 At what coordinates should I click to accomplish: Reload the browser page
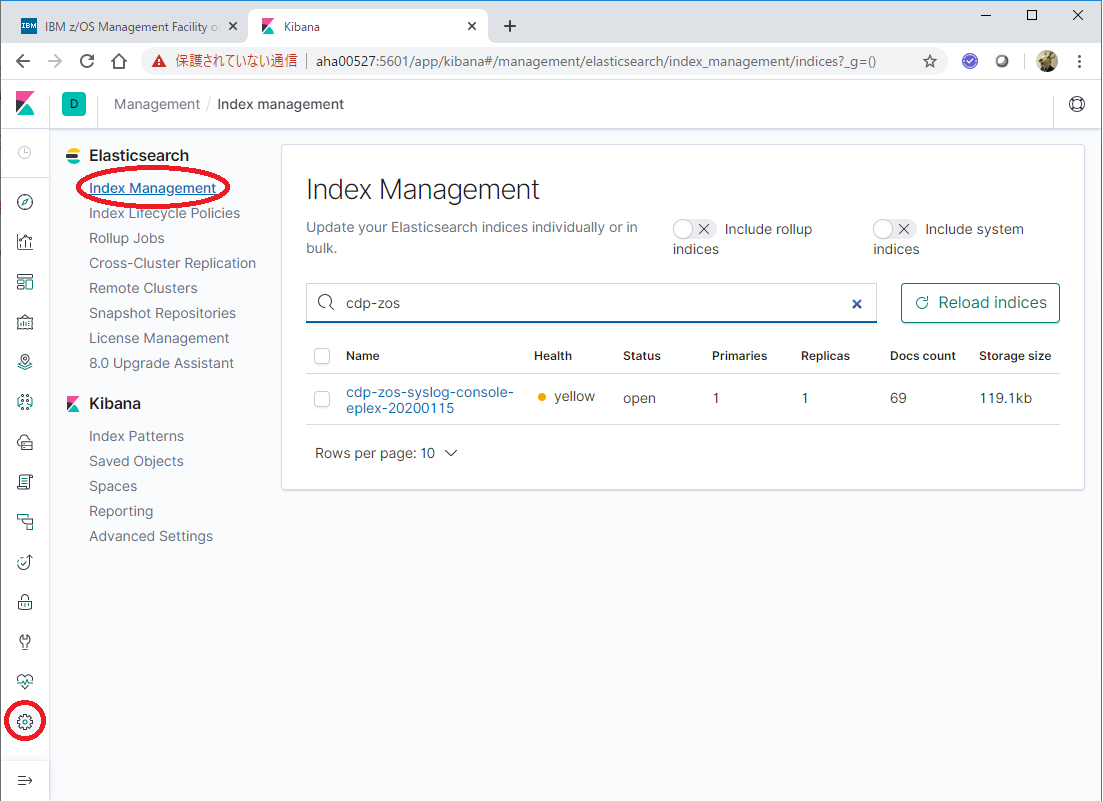coord(87,61)
